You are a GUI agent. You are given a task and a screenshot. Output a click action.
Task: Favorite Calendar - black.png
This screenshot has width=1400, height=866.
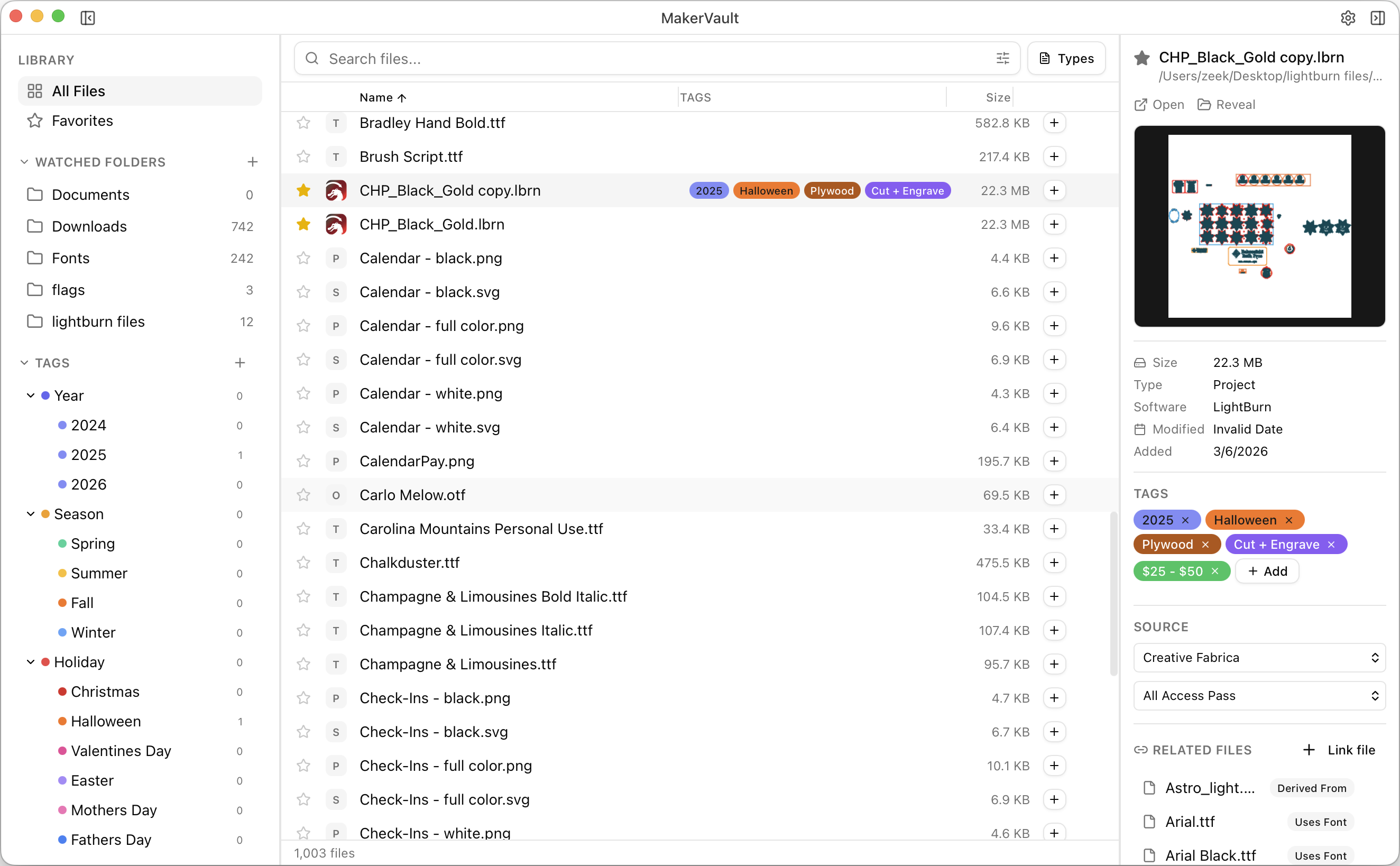point(303,259)
